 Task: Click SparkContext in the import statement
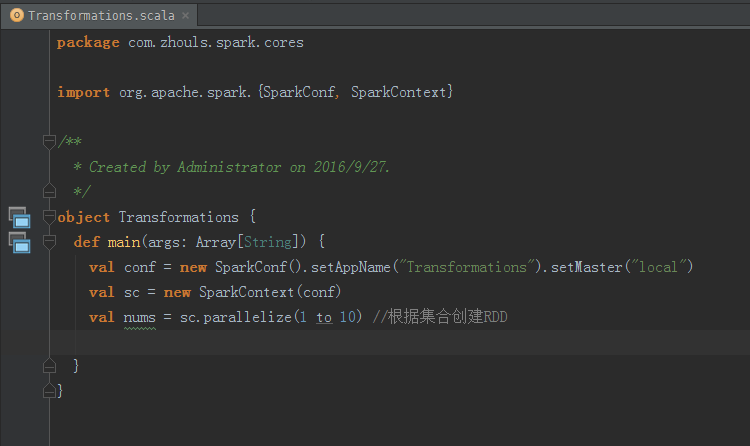coord(398,92)
